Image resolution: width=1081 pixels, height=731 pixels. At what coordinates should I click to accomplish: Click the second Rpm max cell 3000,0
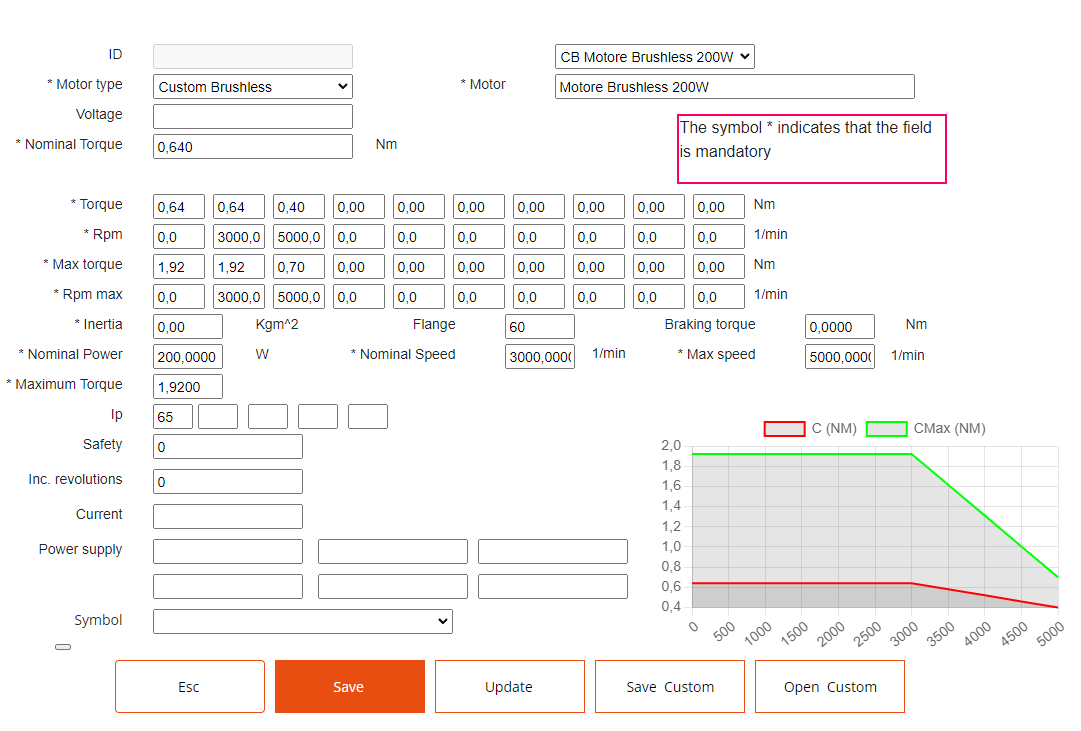pos(239,297)
